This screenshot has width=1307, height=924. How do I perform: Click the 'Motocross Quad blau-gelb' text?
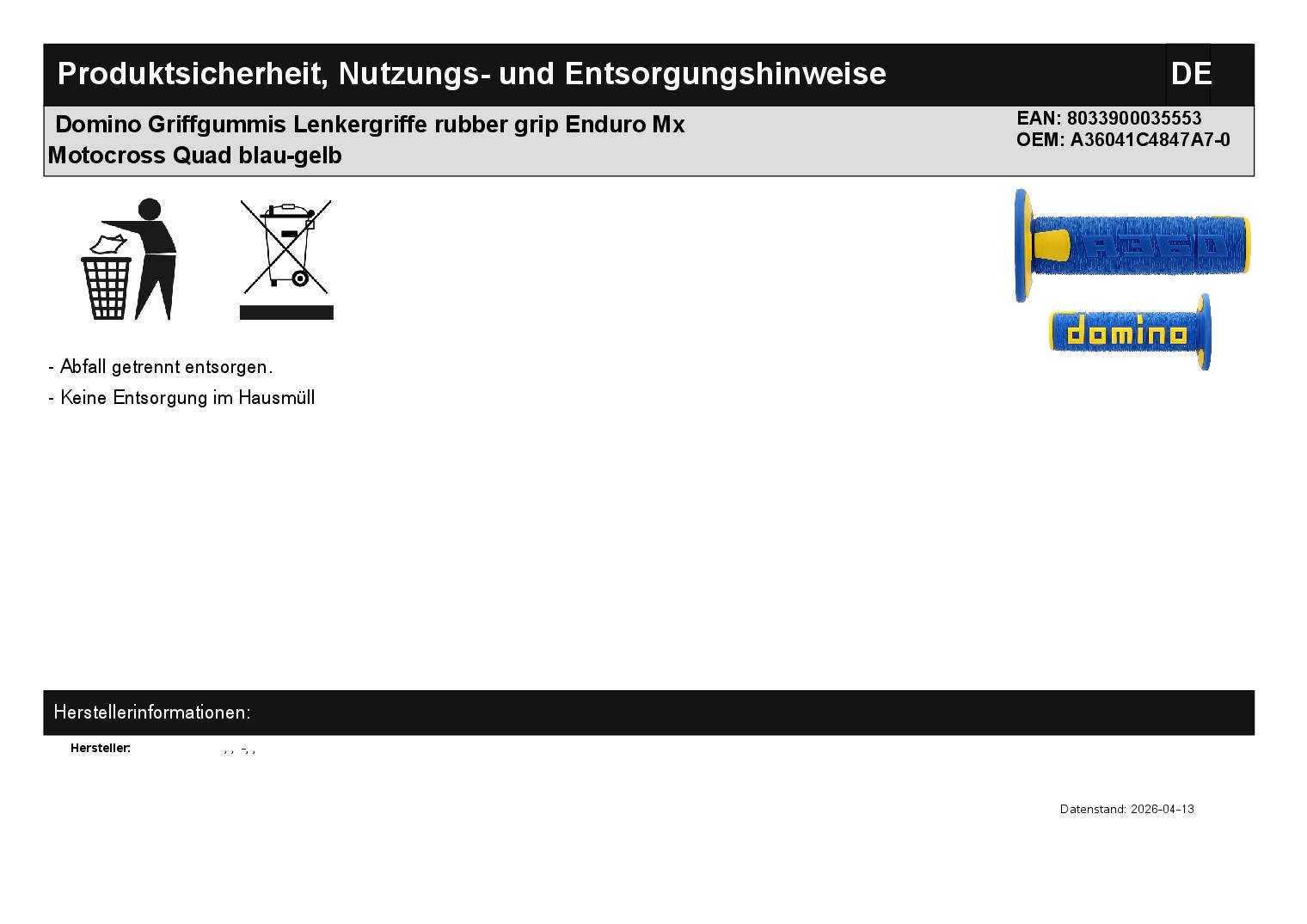[195, 156]
